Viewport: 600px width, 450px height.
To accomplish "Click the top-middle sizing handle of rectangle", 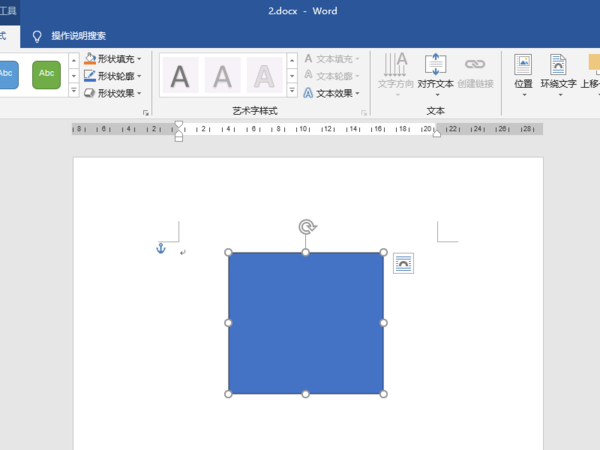I will 305,252.
